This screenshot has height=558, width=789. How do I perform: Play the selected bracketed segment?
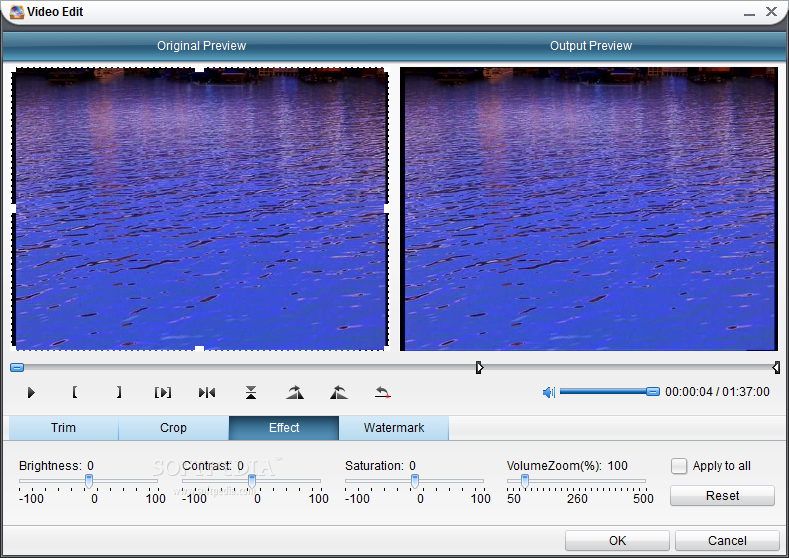(x=163, y=392)
